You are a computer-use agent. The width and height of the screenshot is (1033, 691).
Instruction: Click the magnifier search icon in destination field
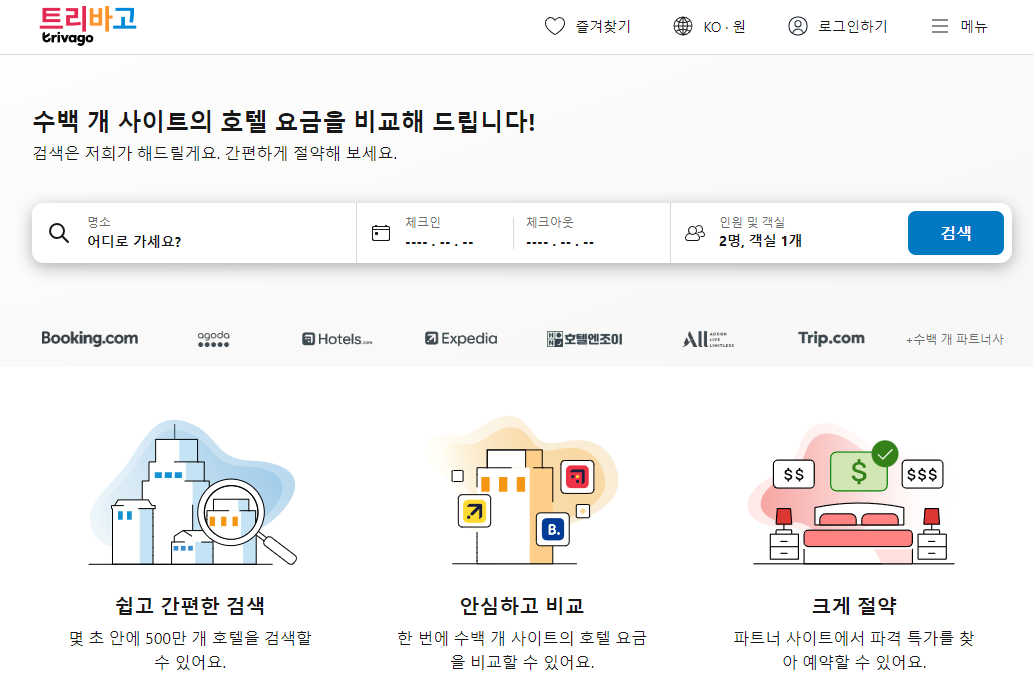tap(59, 233)
